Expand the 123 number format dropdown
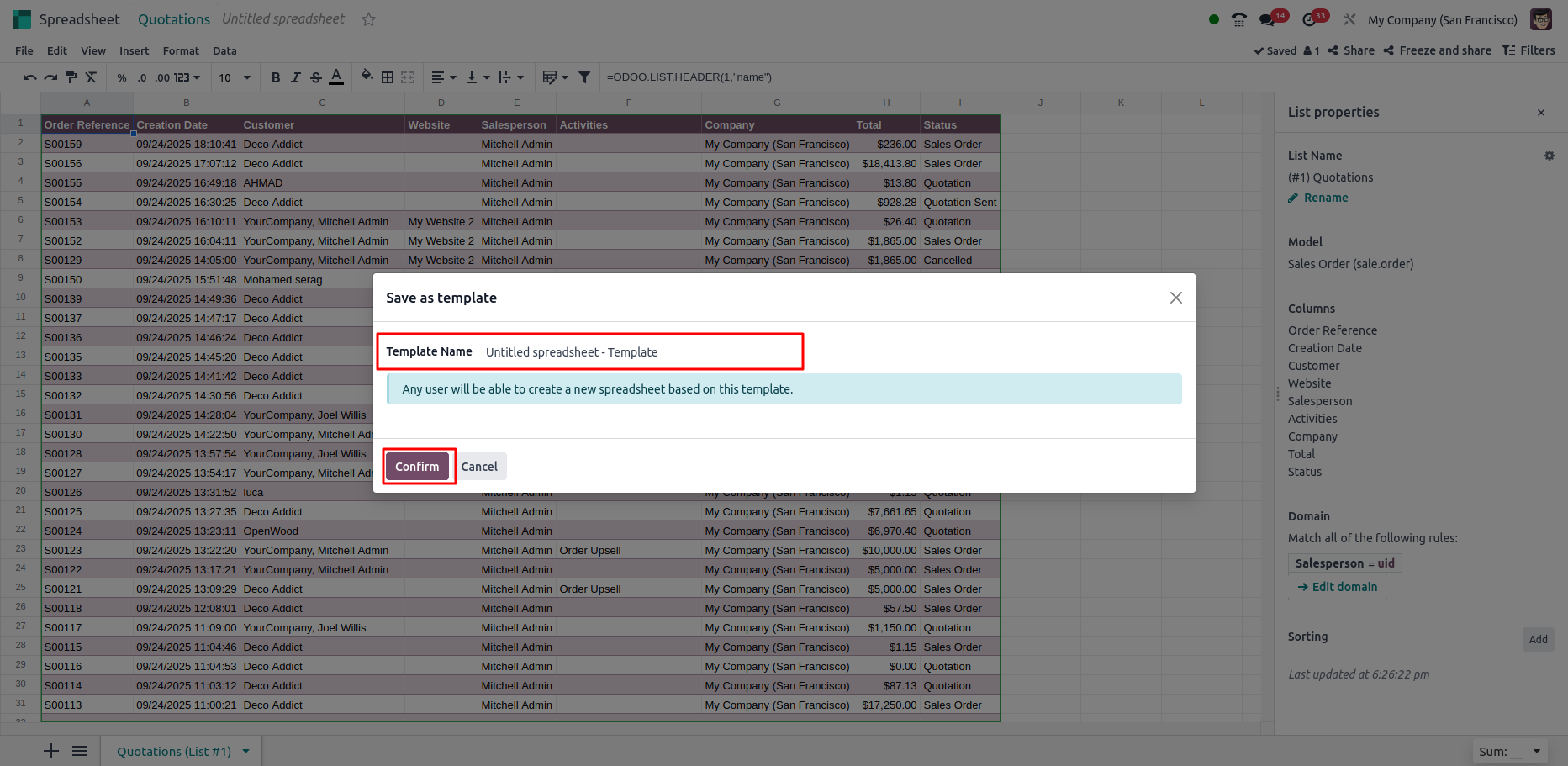The image size is (1568, 766). coord(187,77)
